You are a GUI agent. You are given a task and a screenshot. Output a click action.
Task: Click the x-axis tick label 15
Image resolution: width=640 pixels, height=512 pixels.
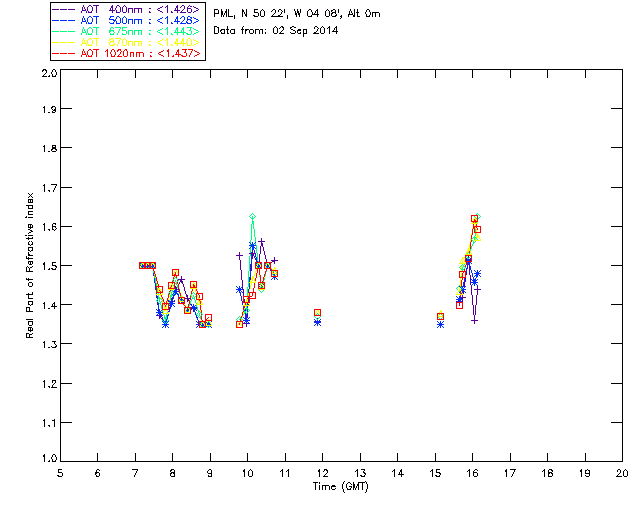pos(435,473)
